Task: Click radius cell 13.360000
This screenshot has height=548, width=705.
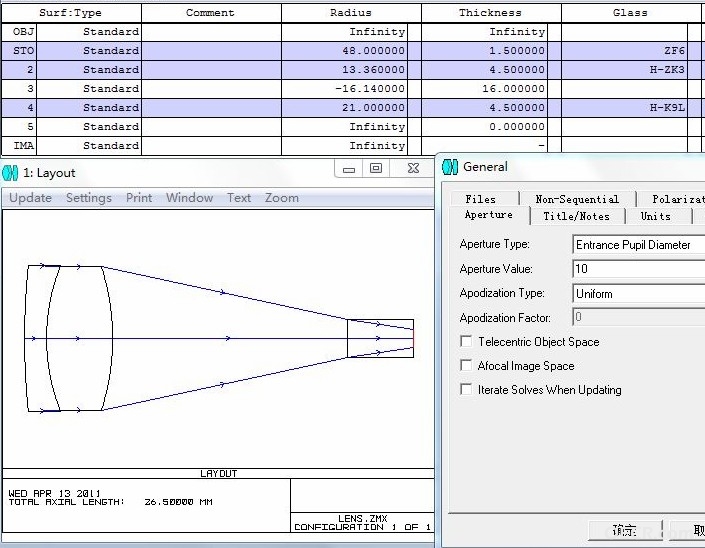Action: pyautogui.click(x=344, y=70)
